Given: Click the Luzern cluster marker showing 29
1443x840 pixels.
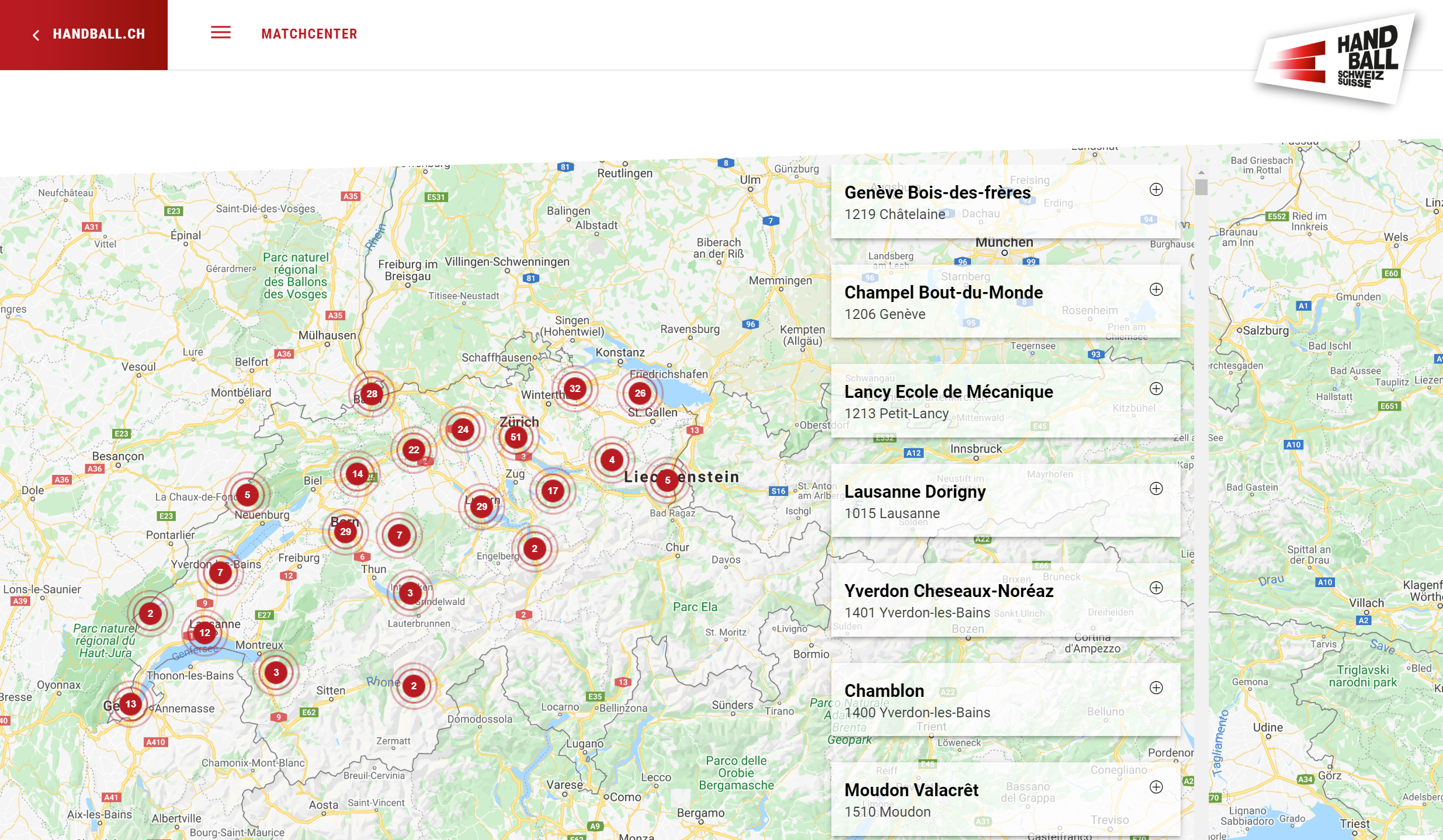Looking at the screenshot, I should click(x=481, y=506).
